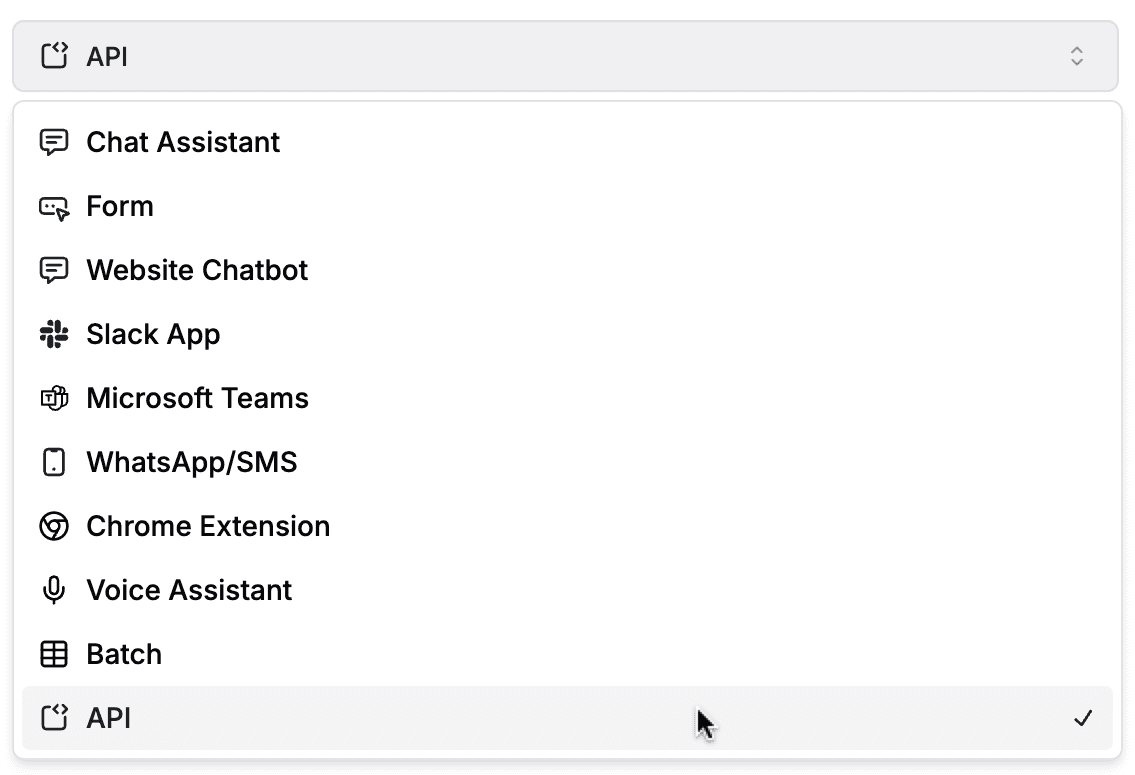
Task: Click the checkmark beside selected API option
Action: 1083,718
